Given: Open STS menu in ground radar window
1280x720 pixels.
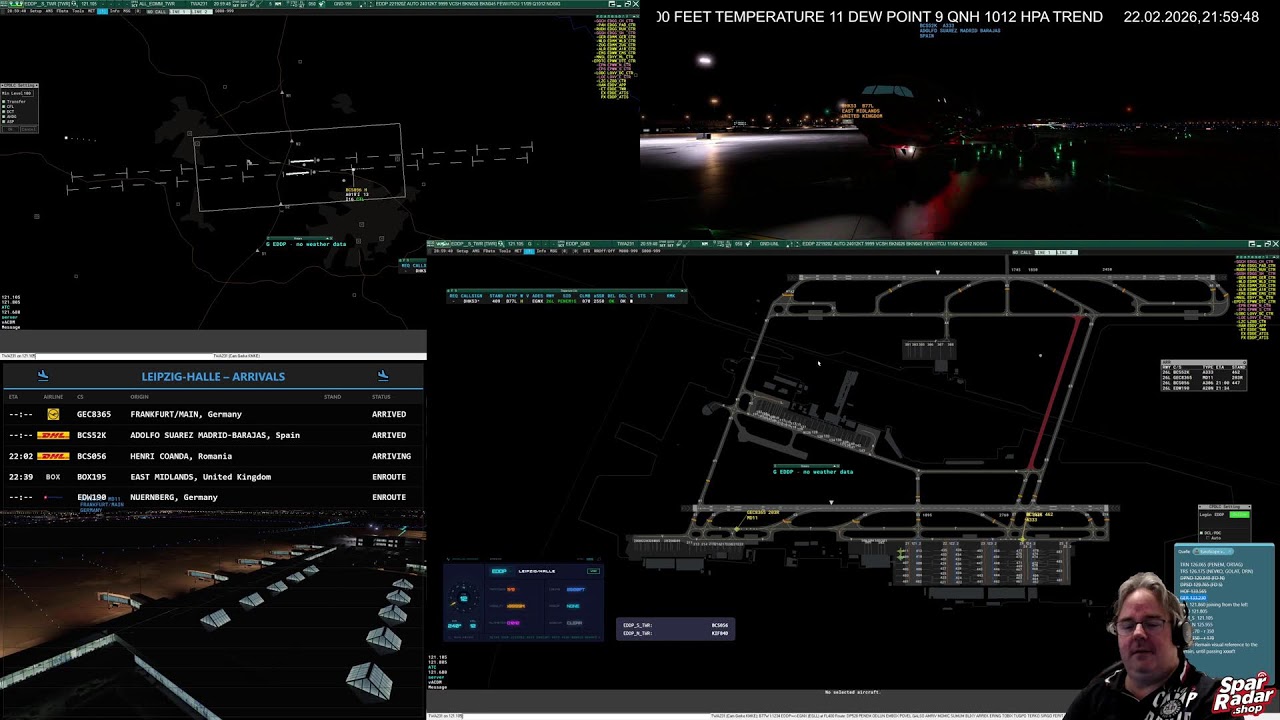Looking at the screenshot, I should point(586,251).
